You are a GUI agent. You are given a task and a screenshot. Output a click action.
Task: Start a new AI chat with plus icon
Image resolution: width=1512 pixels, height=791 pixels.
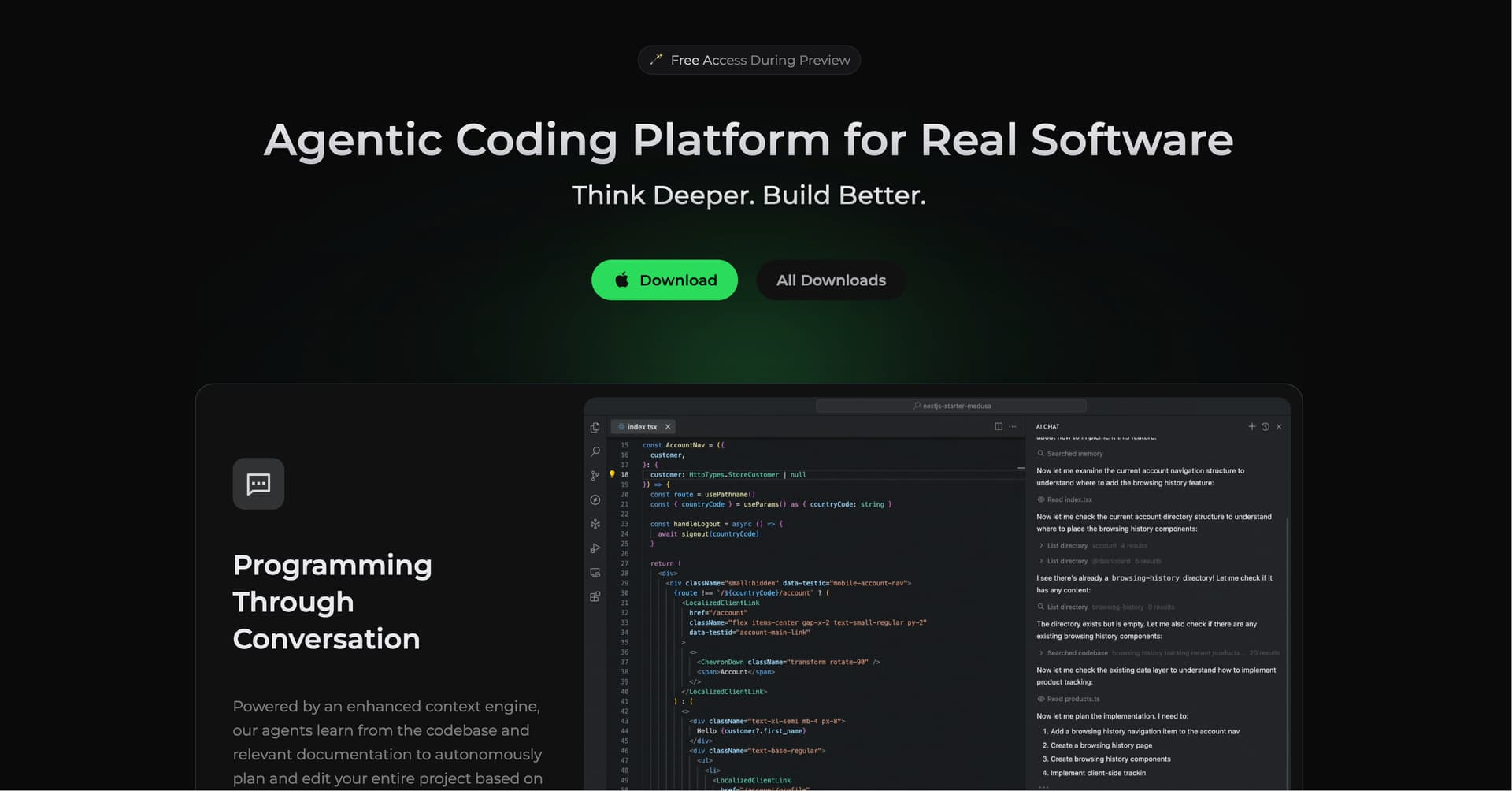[1251, 426]
